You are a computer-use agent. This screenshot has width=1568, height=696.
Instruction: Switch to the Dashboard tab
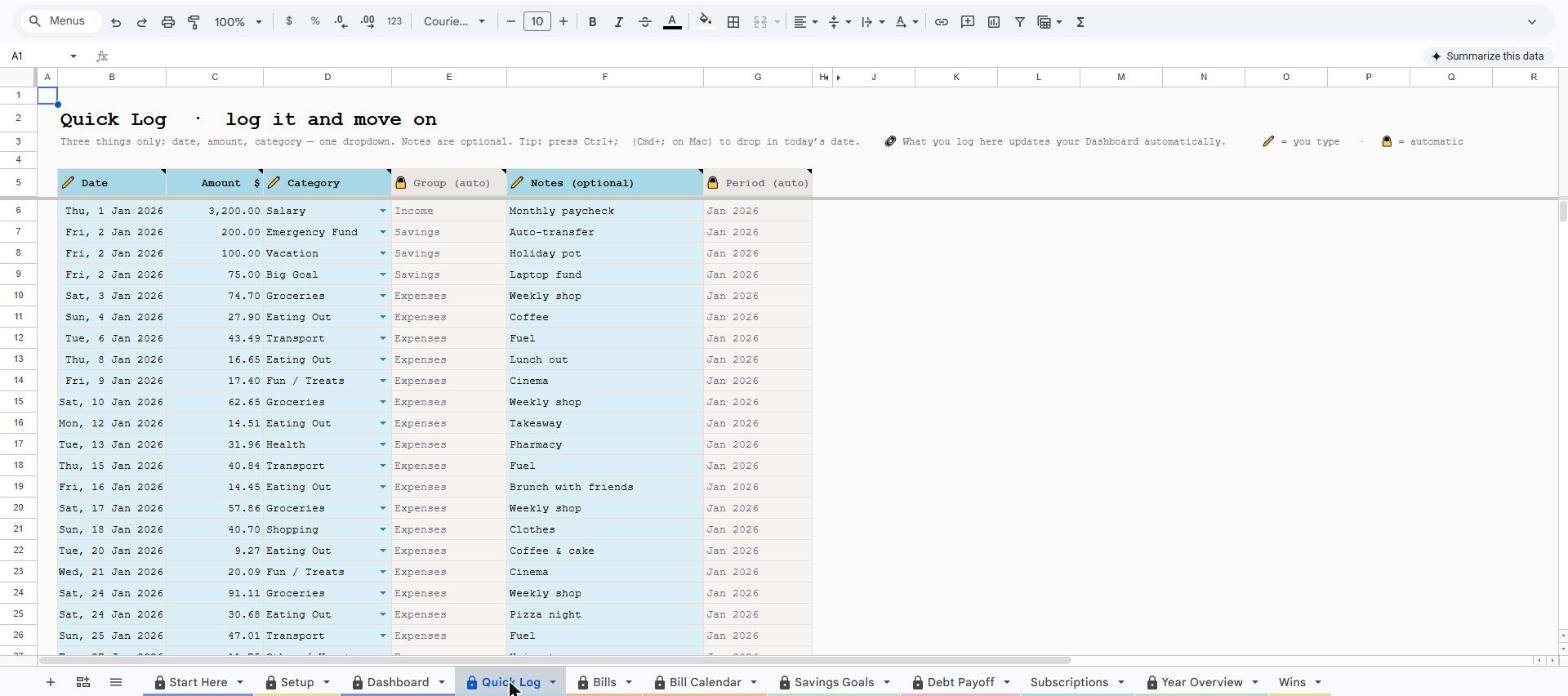point(398,682)
